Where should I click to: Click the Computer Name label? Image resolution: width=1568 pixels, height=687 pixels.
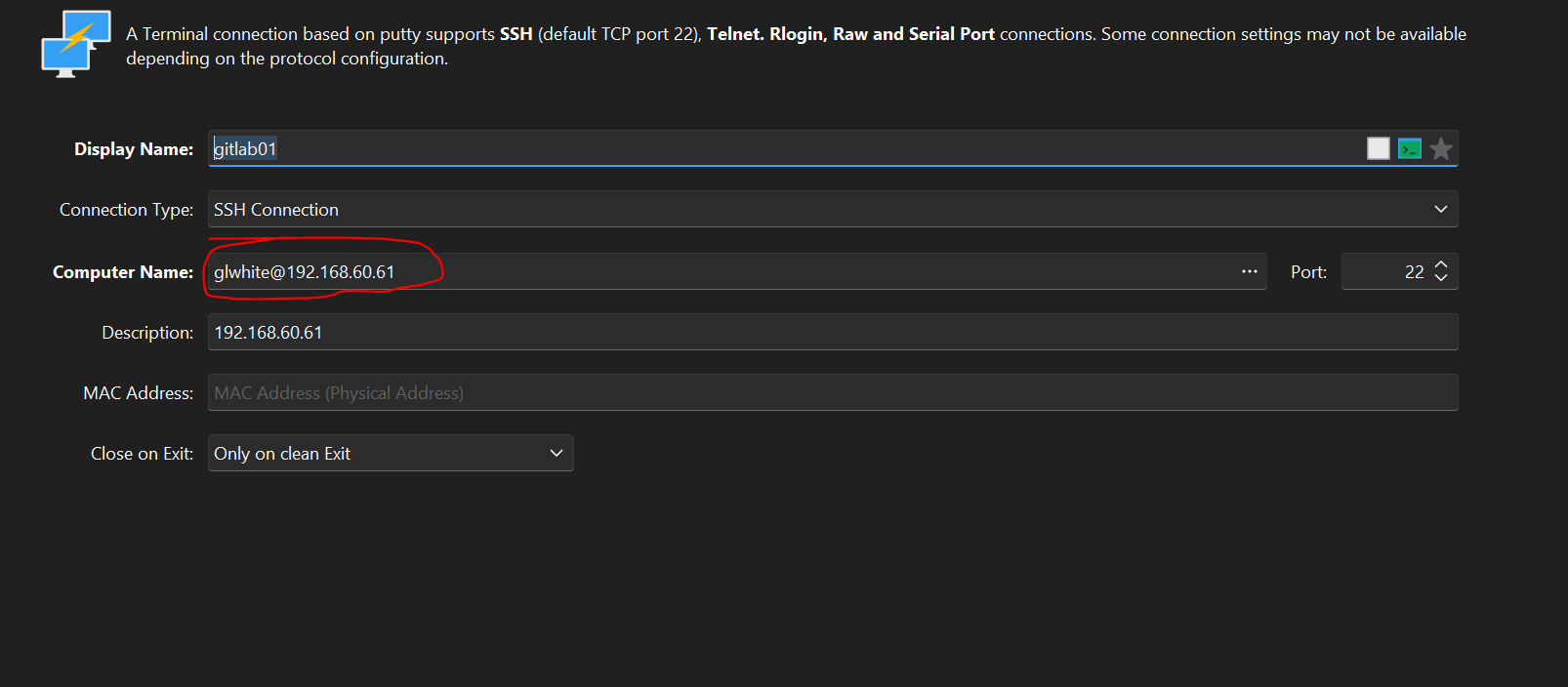123,272
